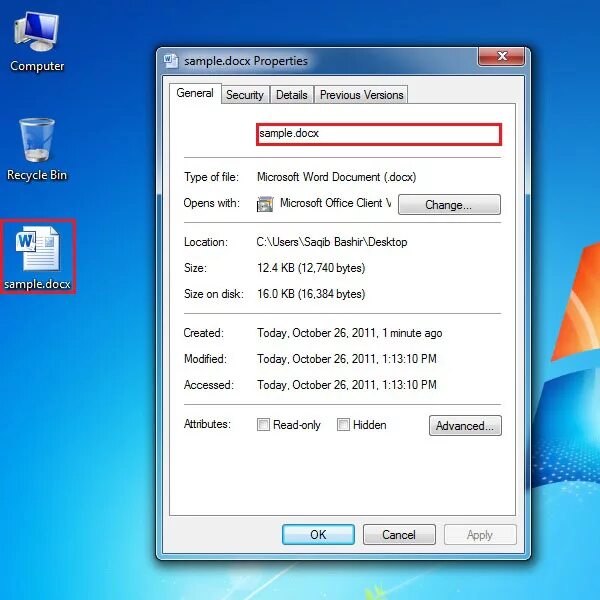Image resolution: width=600 pixels, height=600 pixels.
Task: Confirm with the OK button
Action: point(318,535)
